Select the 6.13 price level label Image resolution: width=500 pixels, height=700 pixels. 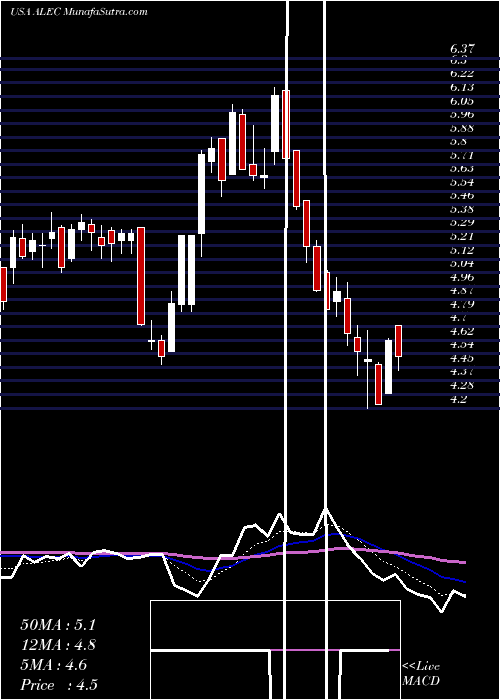tap(462, 88)
